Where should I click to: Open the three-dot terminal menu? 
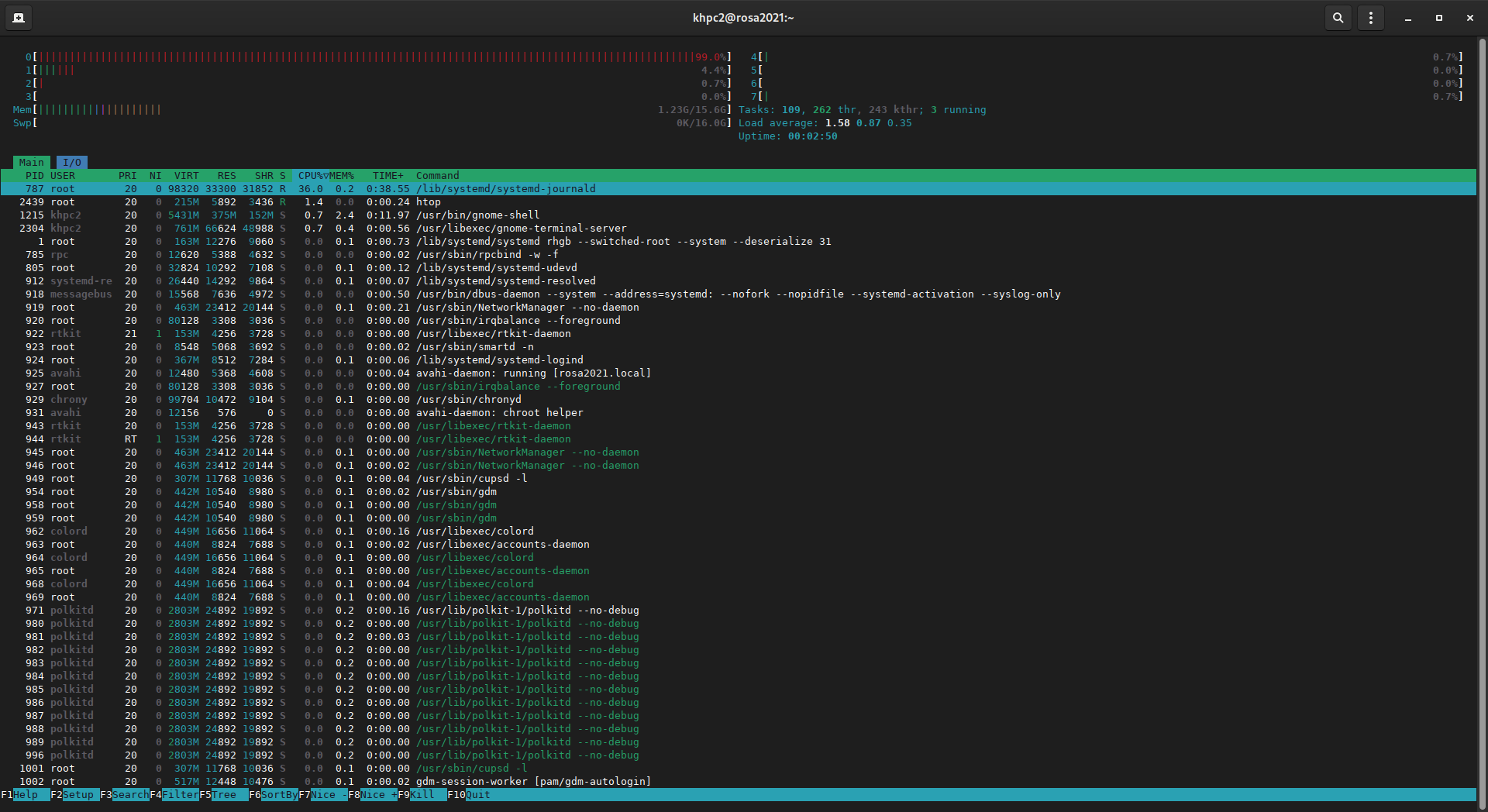click(x=1371, y=18)
